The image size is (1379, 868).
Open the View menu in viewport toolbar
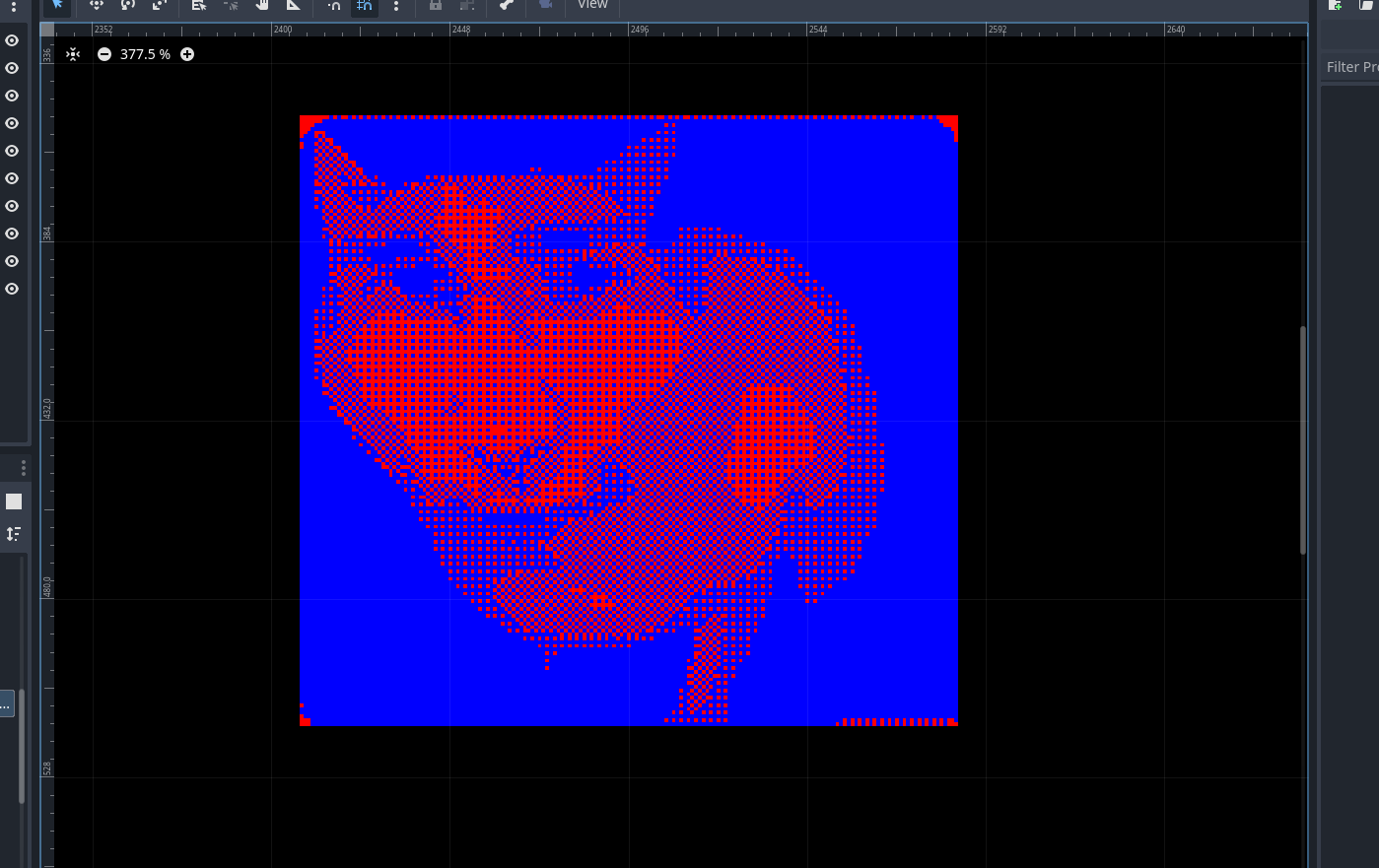(592, 4)
